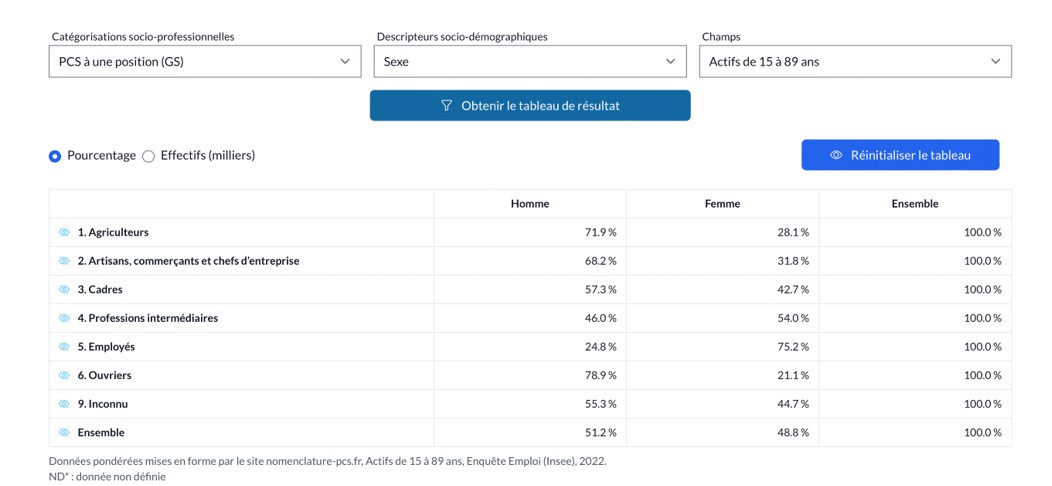The height and width of the screenshot is (486, 1052).
Task: Expand the Descripteurs socio-démographiques dropdown
Action: click(529, 61)
